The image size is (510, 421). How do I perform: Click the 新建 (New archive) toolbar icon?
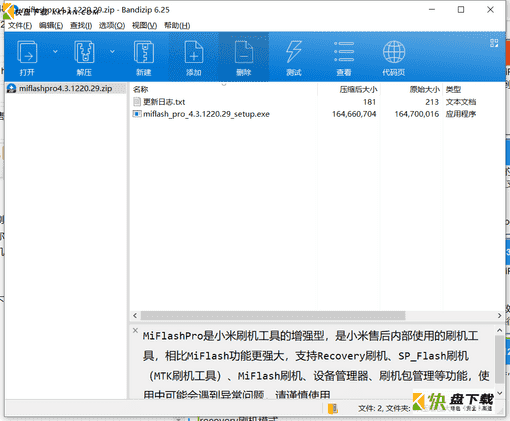(144, 58)
